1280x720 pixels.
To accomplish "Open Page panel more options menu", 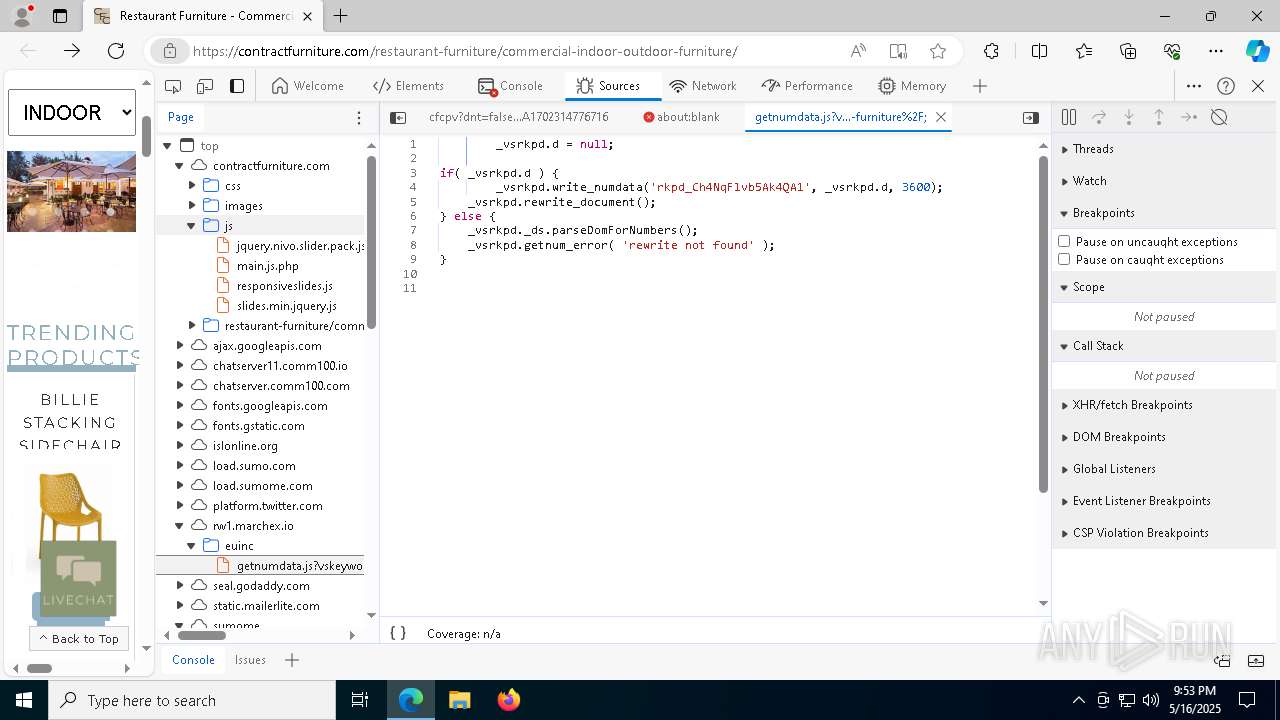I will [x=359, y=118].
